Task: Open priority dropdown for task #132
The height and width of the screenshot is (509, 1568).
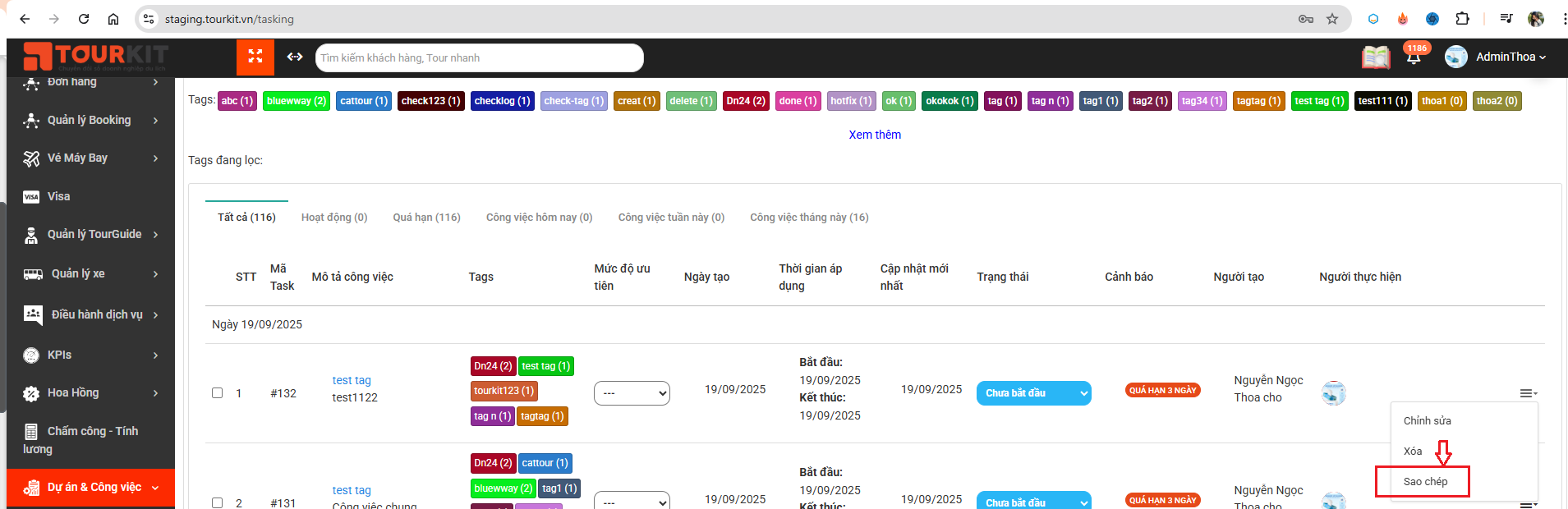Action: pyautogui.click(x=632, y=393)
